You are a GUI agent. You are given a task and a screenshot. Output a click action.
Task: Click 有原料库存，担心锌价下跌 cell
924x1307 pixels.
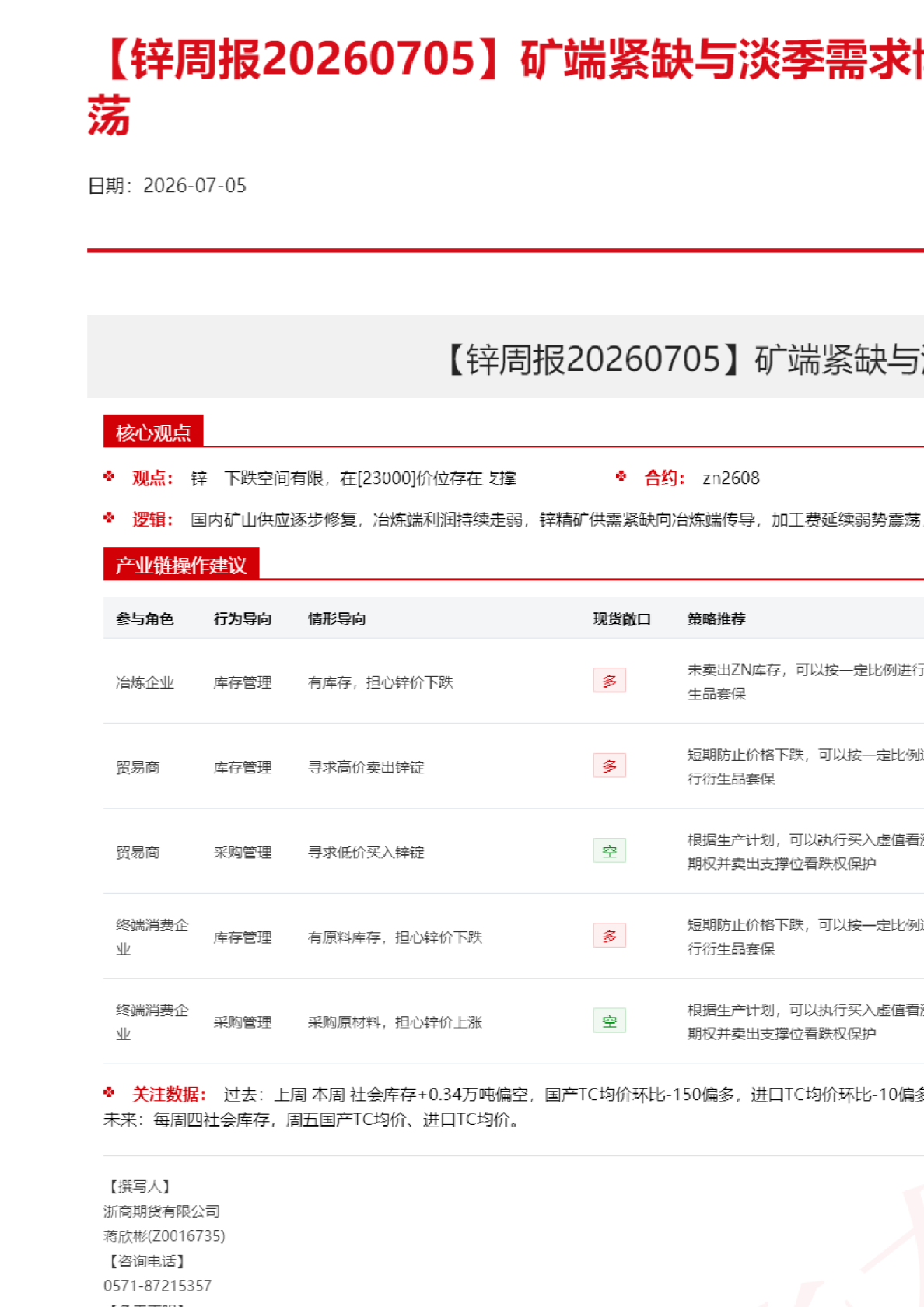[x=395, y=937]
